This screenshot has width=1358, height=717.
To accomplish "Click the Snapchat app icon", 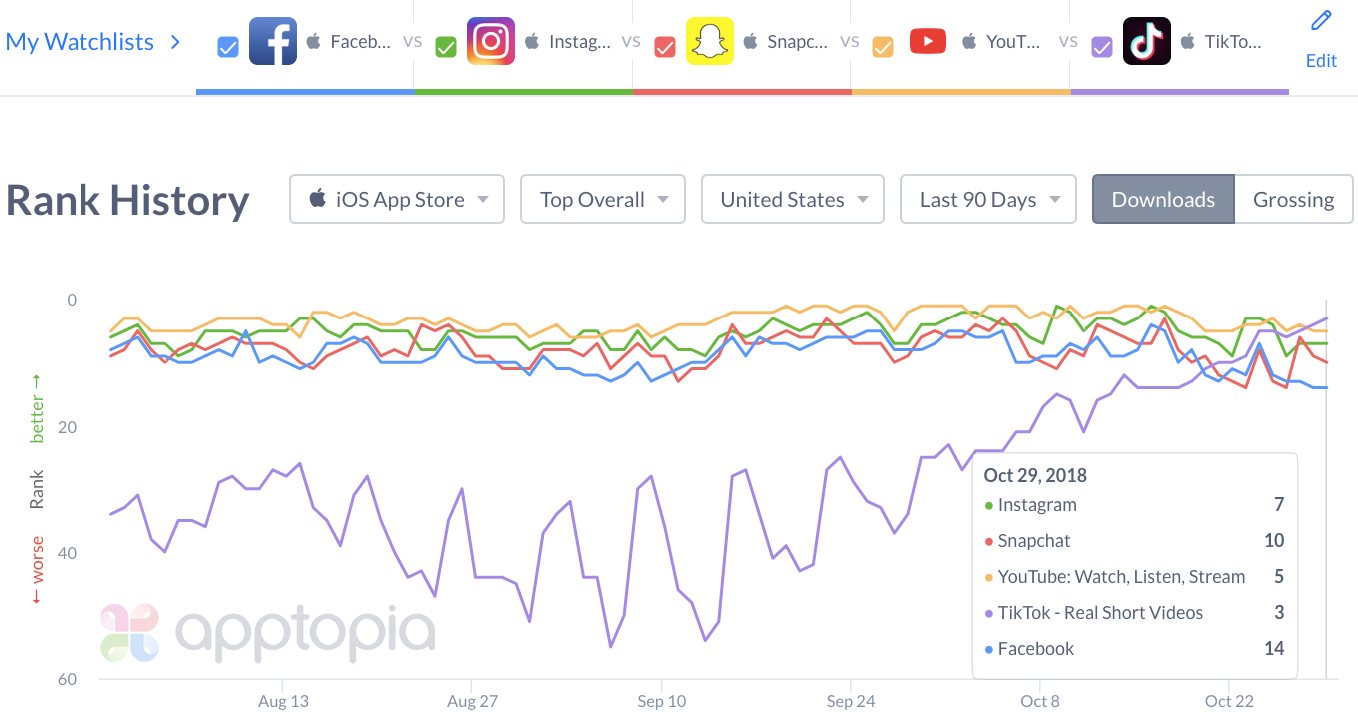I will pos(709,41).
